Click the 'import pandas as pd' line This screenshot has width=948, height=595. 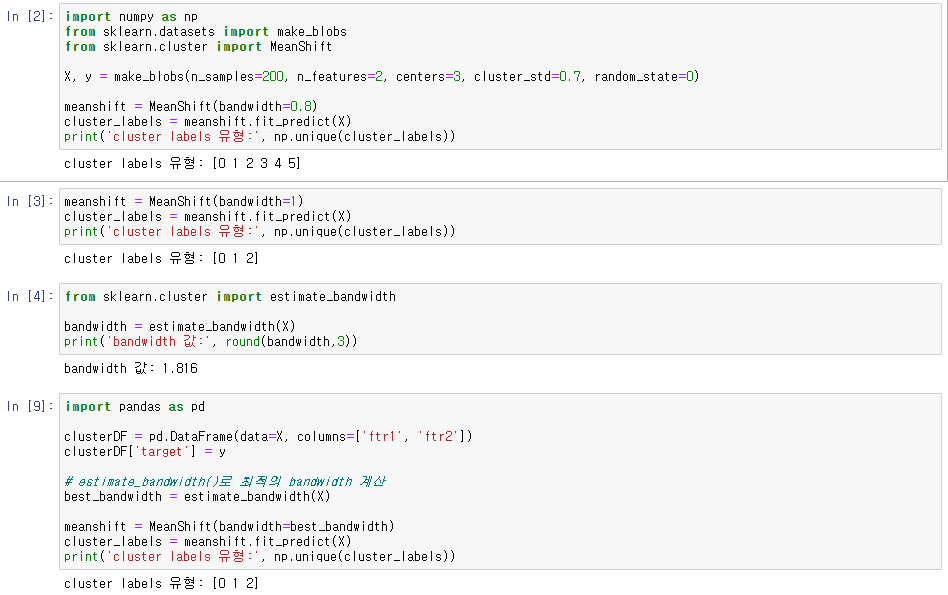(135, 406)
